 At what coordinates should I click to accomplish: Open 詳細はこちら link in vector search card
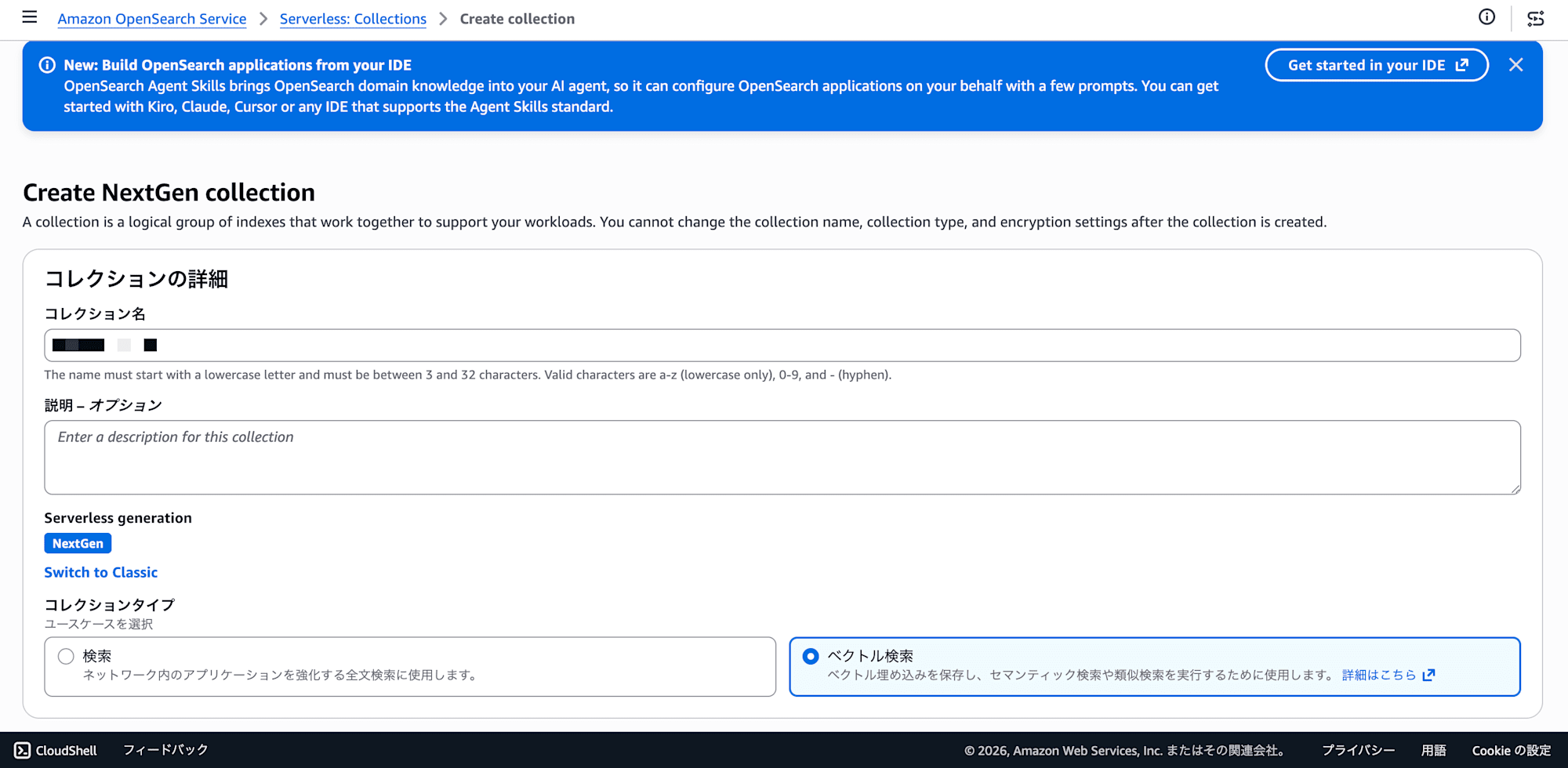coord(1379,675)
